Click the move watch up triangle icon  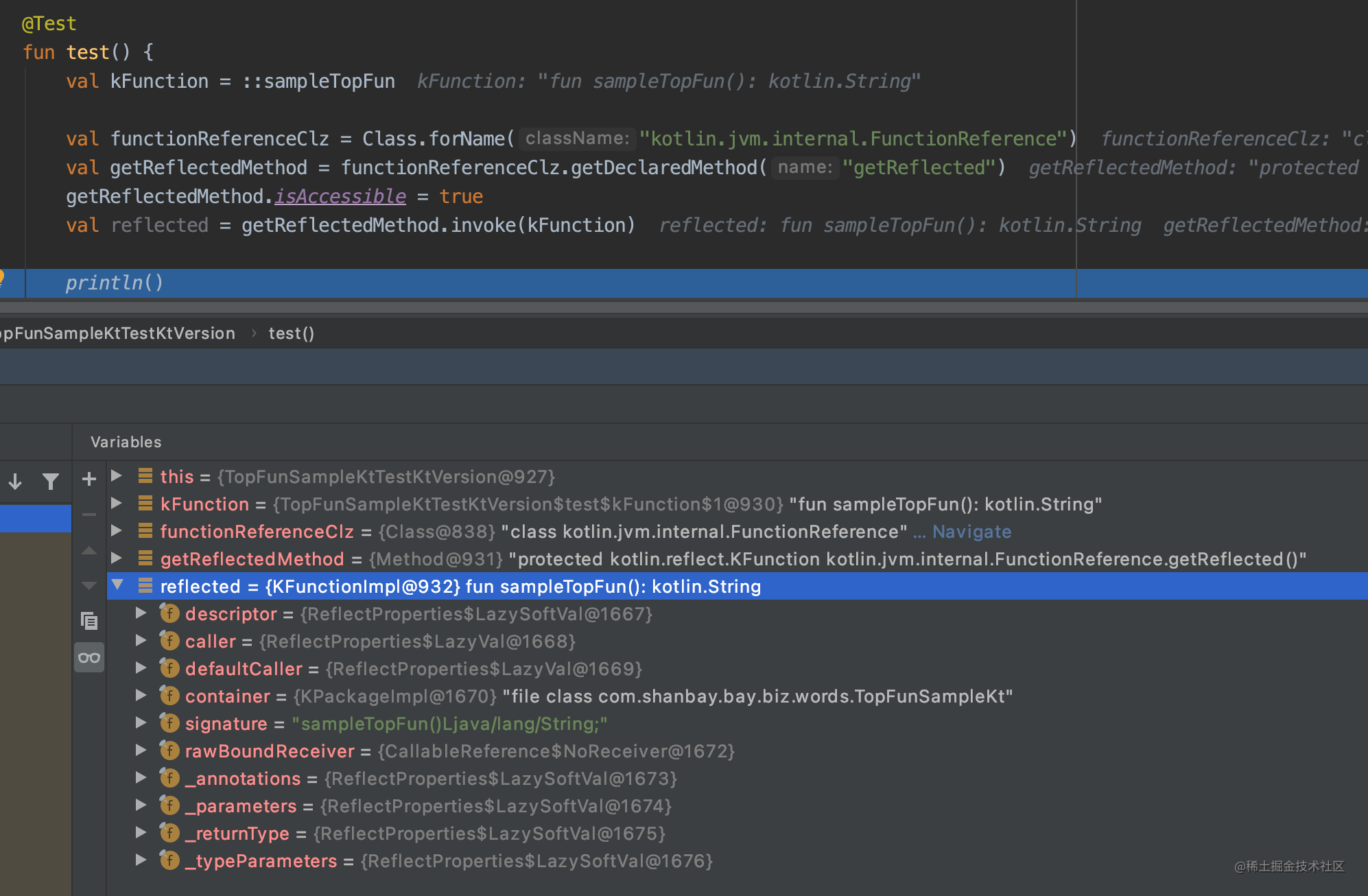(89, 550)
